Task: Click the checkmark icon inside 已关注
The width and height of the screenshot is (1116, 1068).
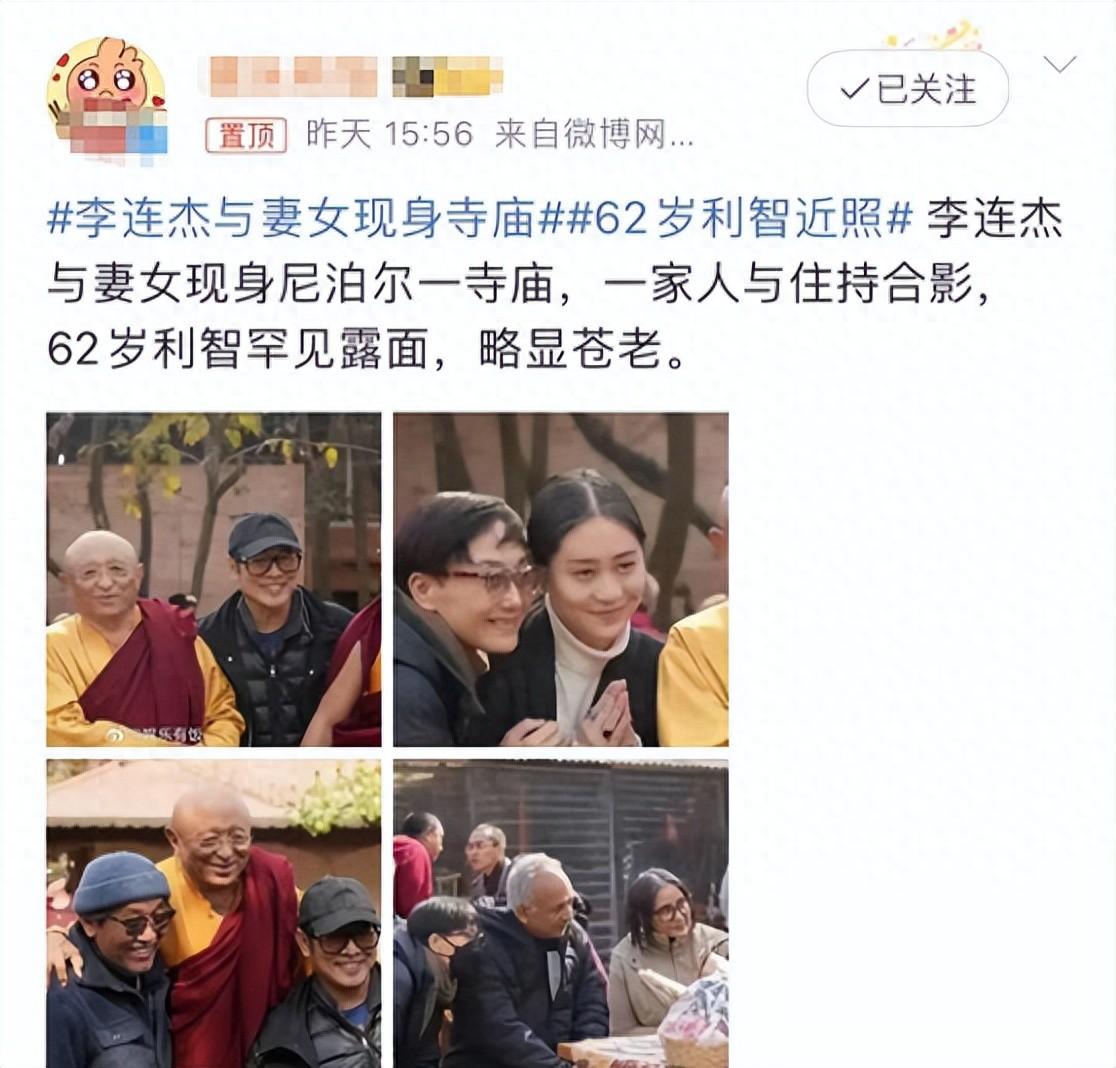Action: click(x=855, y=90)
